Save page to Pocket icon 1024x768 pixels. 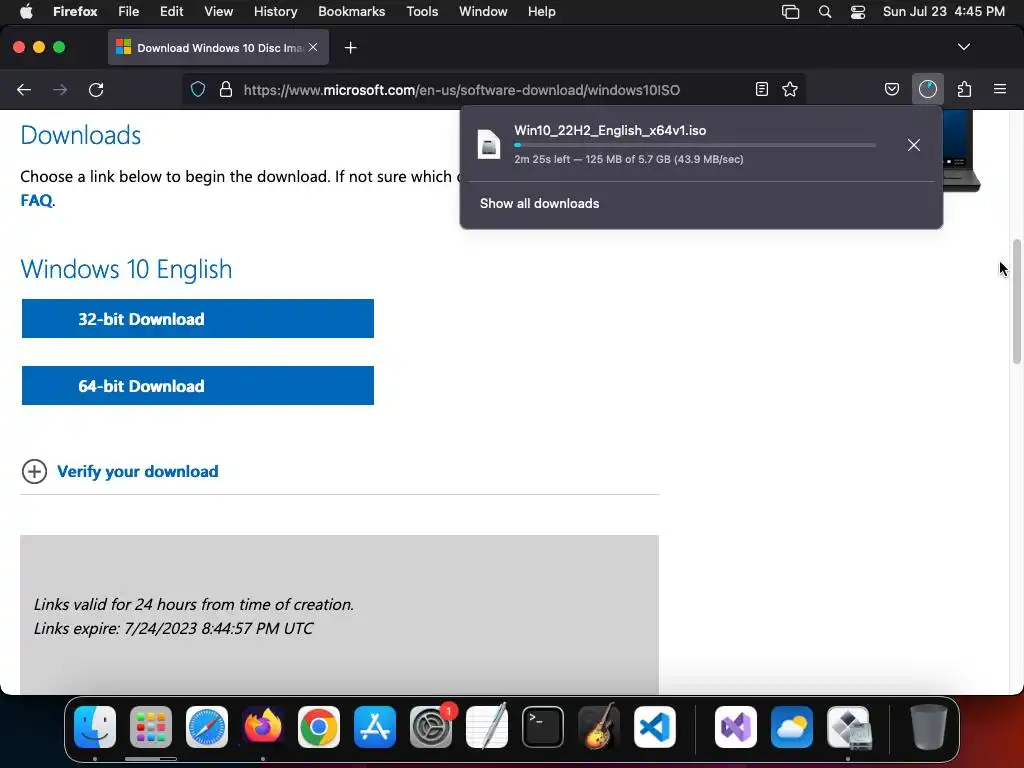click(x=891, y=89)
